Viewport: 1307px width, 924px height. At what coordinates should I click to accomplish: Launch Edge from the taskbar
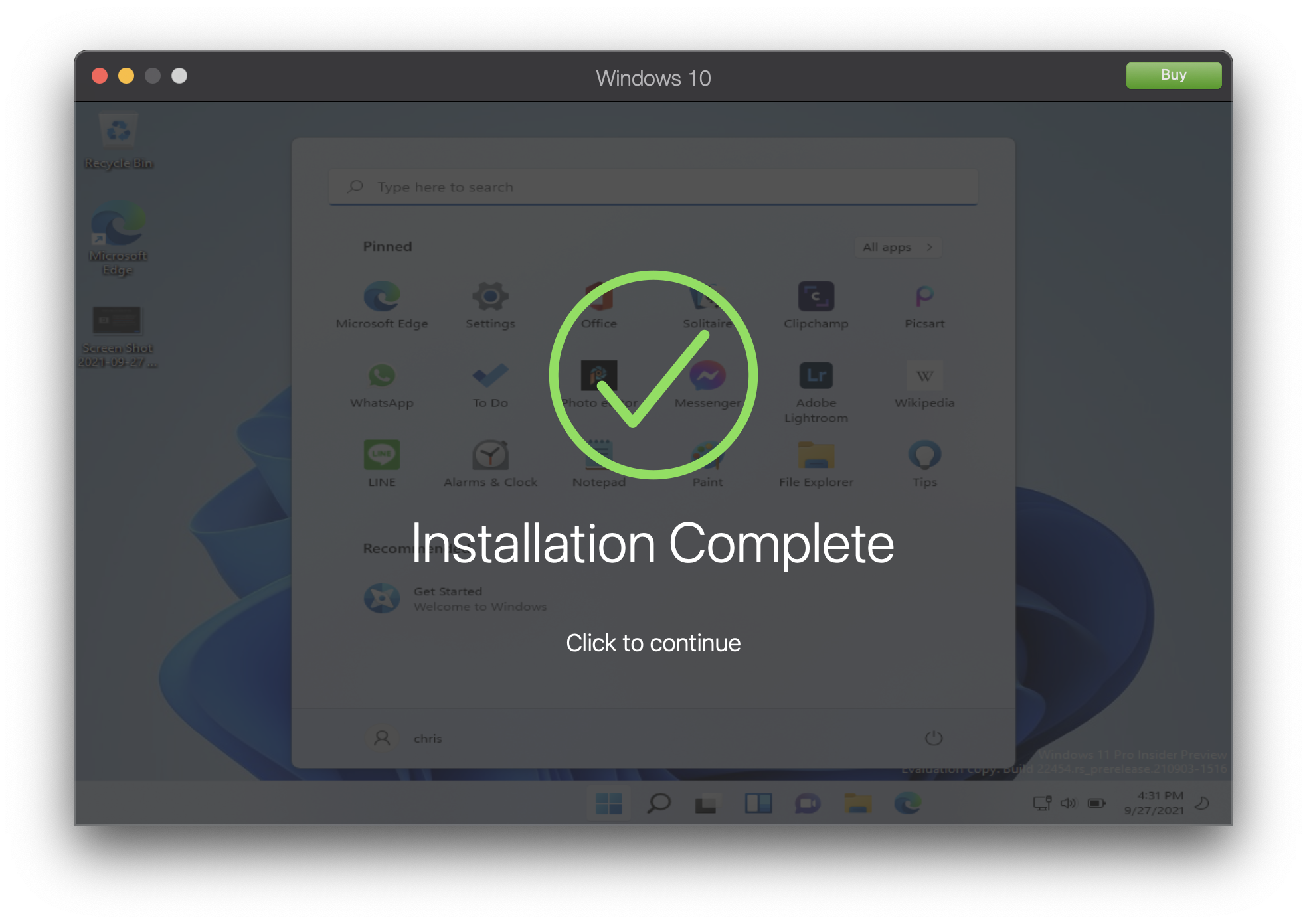click(907, 803)
